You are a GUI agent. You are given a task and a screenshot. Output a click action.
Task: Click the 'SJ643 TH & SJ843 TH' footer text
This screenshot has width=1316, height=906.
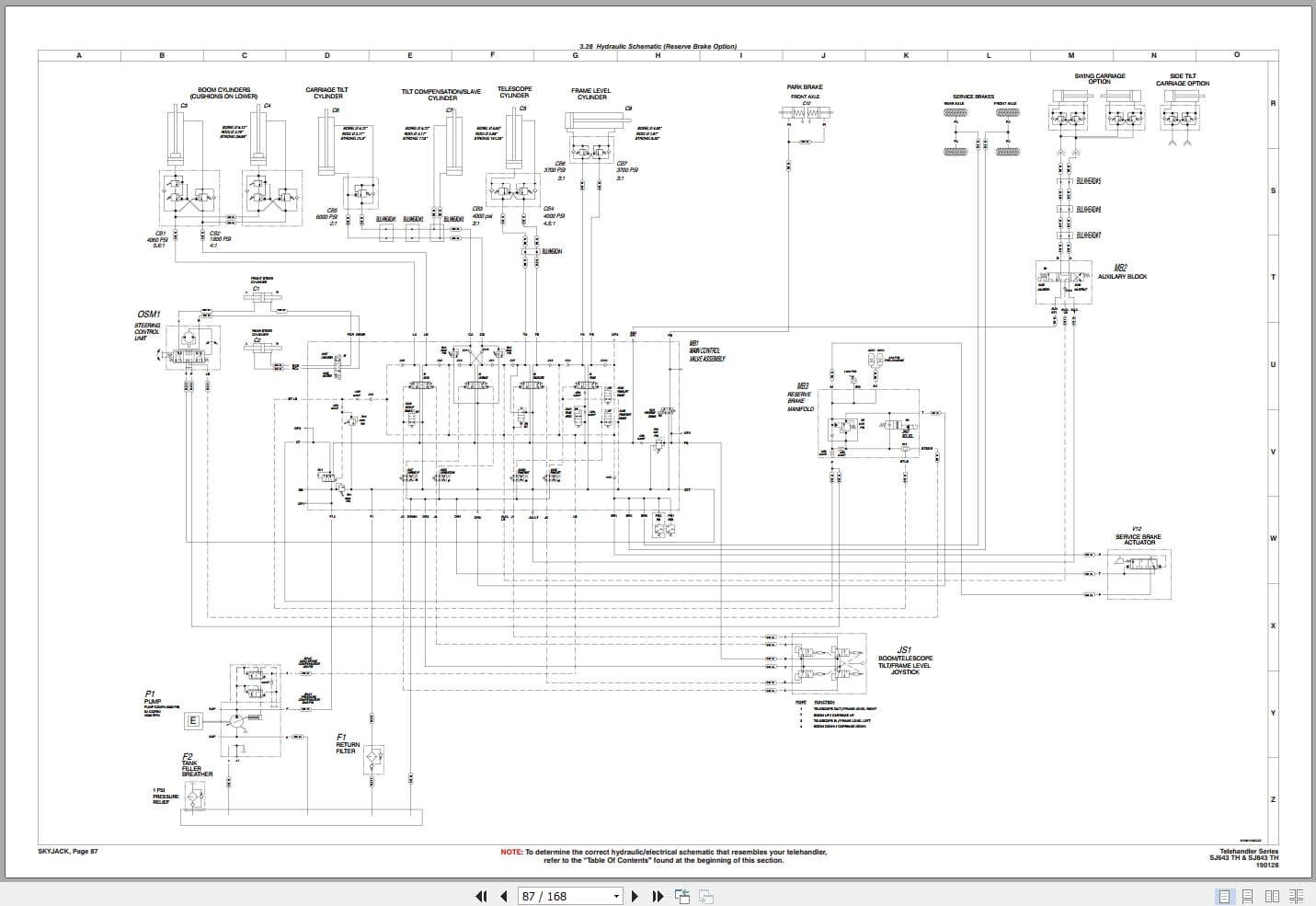pos(1243,859)
